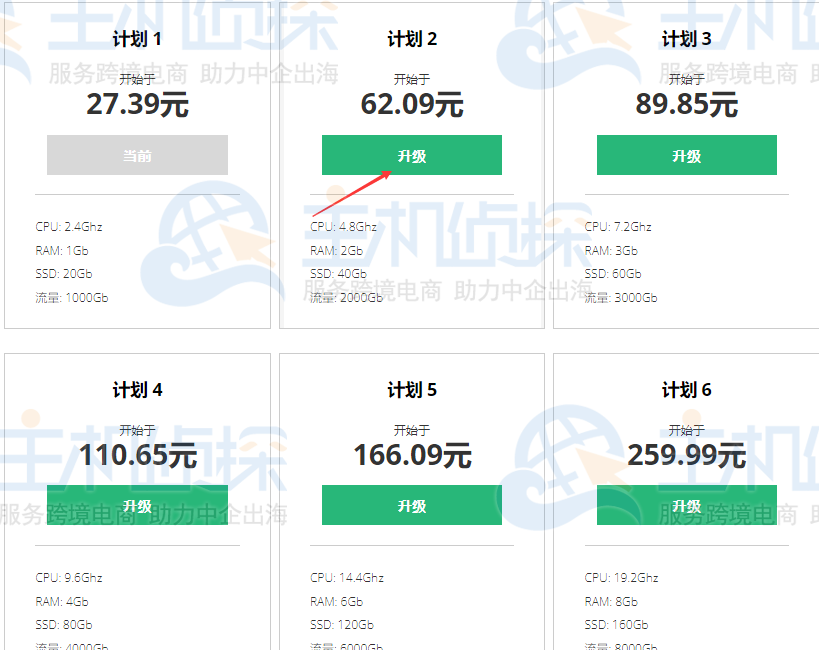Screen dimensions: 819x650
Task: Select the 计划 1 plan title
Action: coord(137,38)
